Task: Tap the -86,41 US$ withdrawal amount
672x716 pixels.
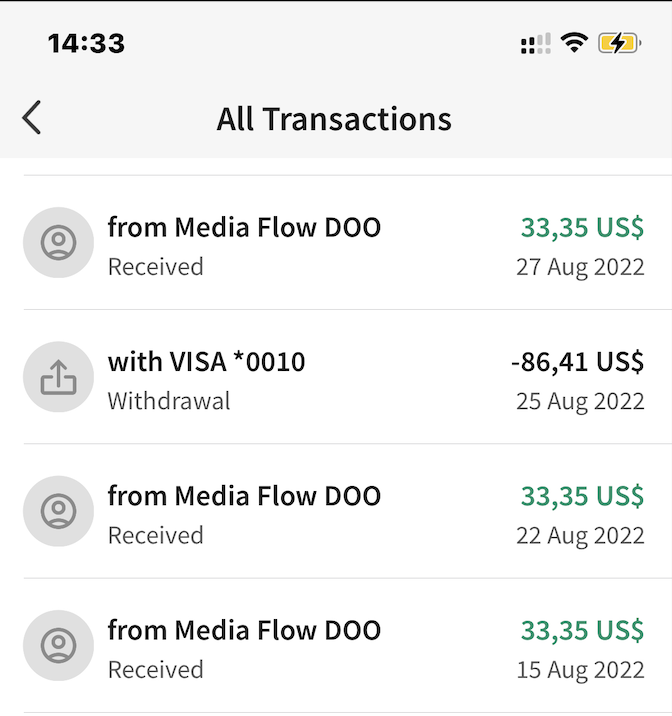Action: tap(578, 362)
